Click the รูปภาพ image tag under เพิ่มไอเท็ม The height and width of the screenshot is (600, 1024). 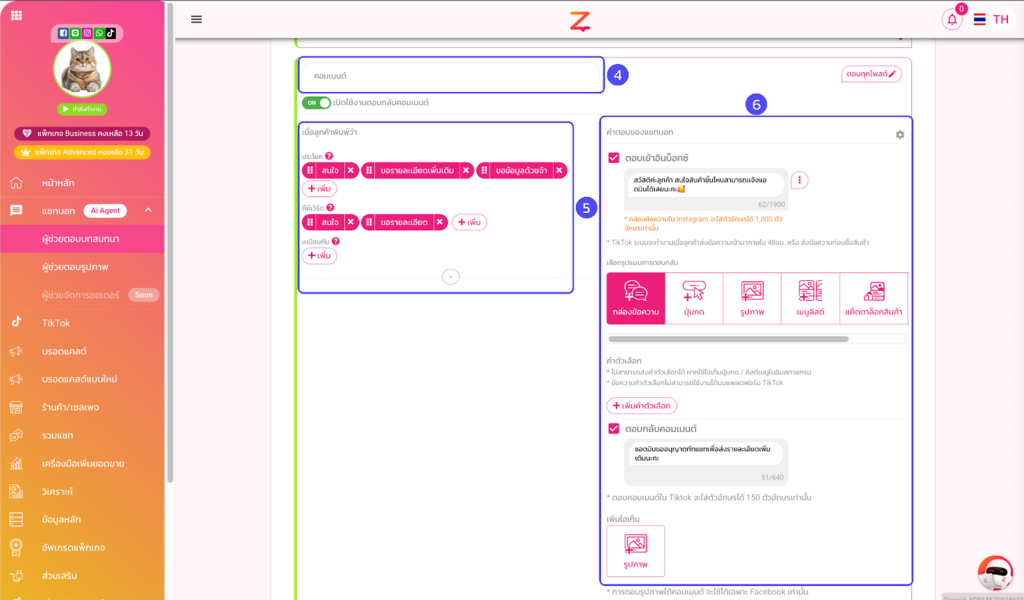[x=635, y=551]
